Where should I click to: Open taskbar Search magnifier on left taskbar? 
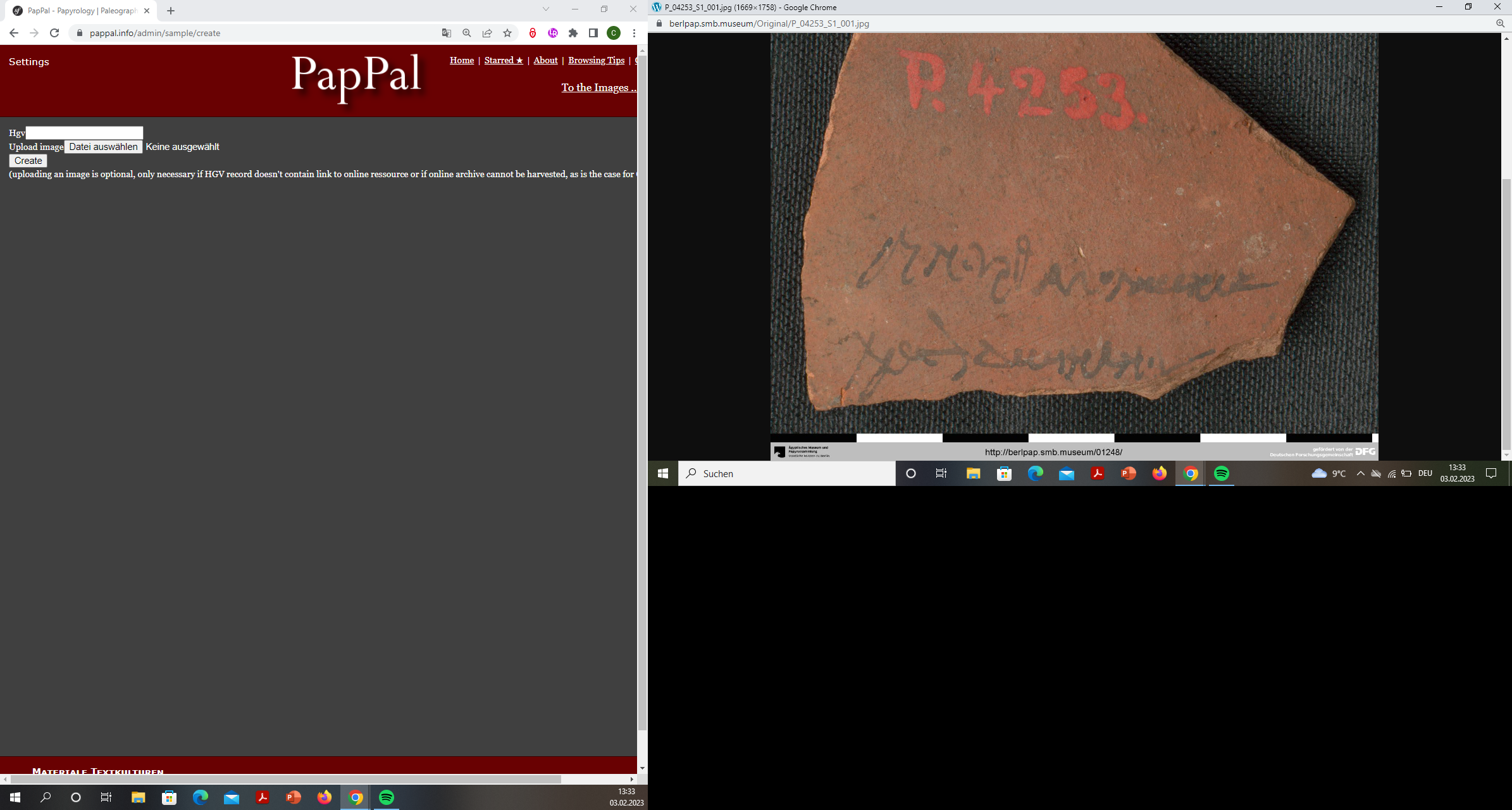click(x=46, y=797)
